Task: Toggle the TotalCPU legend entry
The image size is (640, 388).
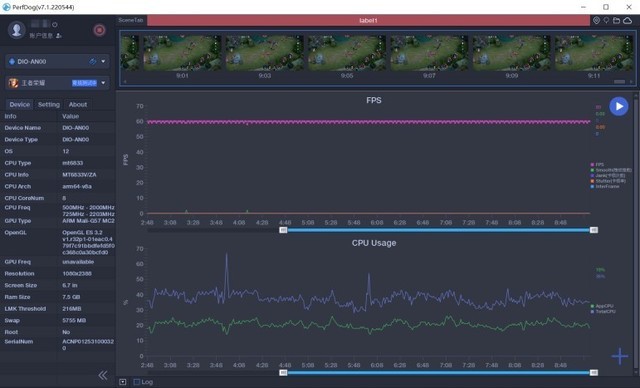Action: [x=603, y=311]
